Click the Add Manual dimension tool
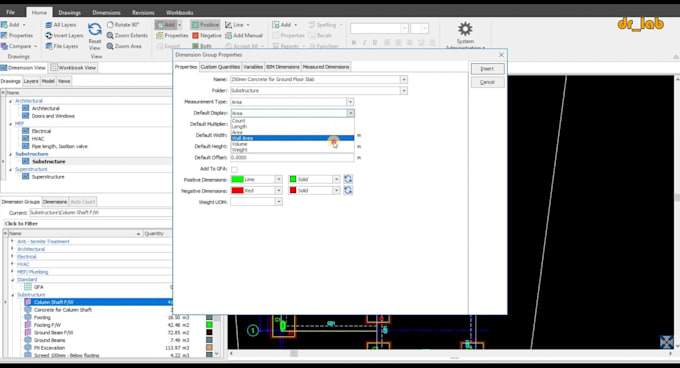The image size is (680, 368). 244,36
